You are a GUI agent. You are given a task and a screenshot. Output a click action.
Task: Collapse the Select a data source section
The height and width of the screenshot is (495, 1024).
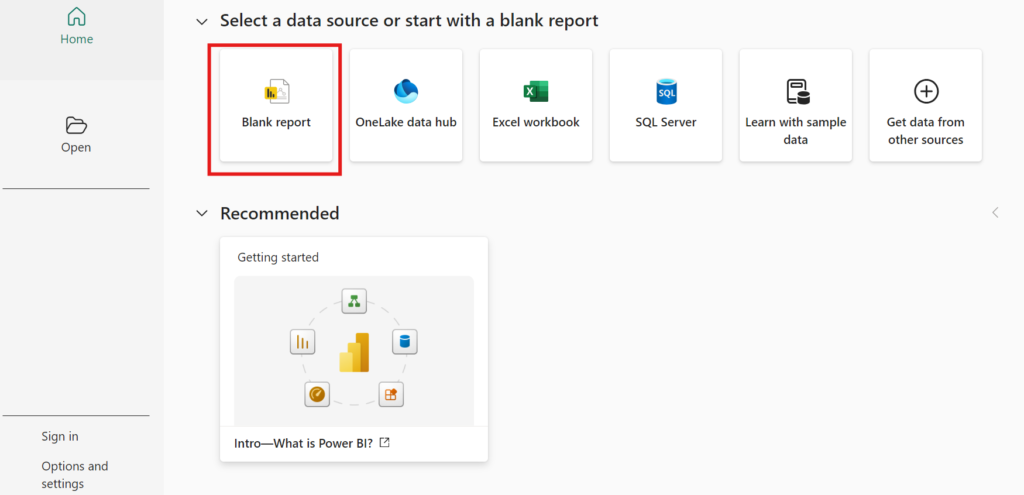[202, 22]
